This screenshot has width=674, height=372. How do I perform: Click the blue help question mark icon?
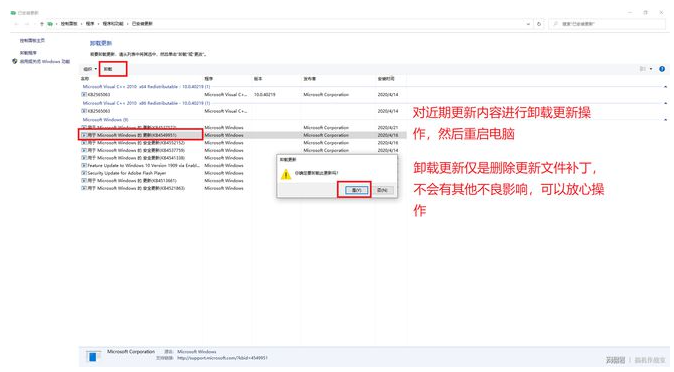(x=662, y=69)
